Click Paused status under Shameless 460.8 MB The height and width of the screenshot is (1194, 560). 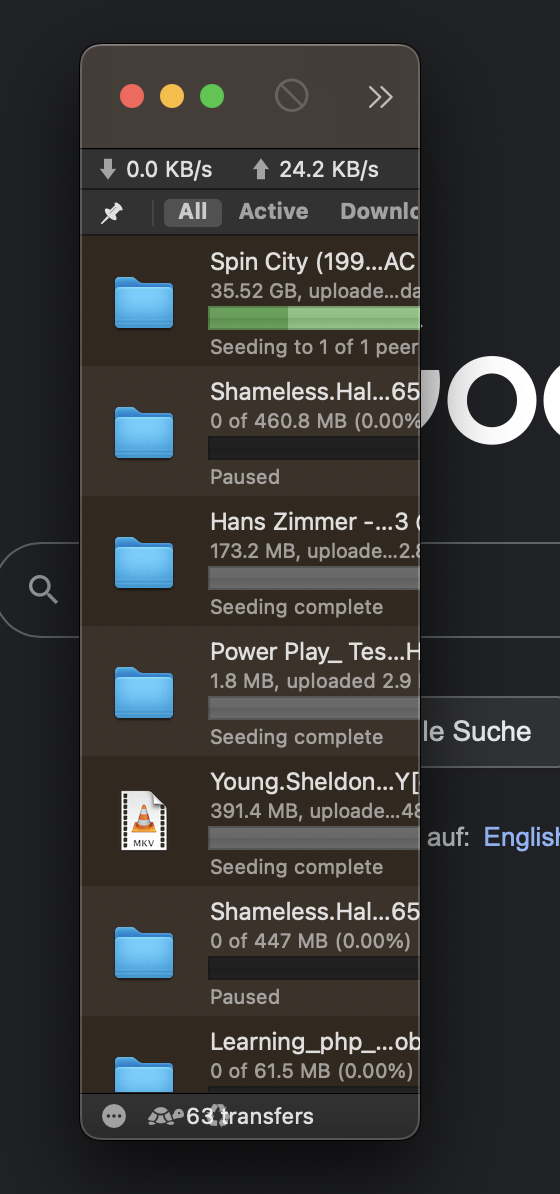pyautogui.click(x=245, y=477)
